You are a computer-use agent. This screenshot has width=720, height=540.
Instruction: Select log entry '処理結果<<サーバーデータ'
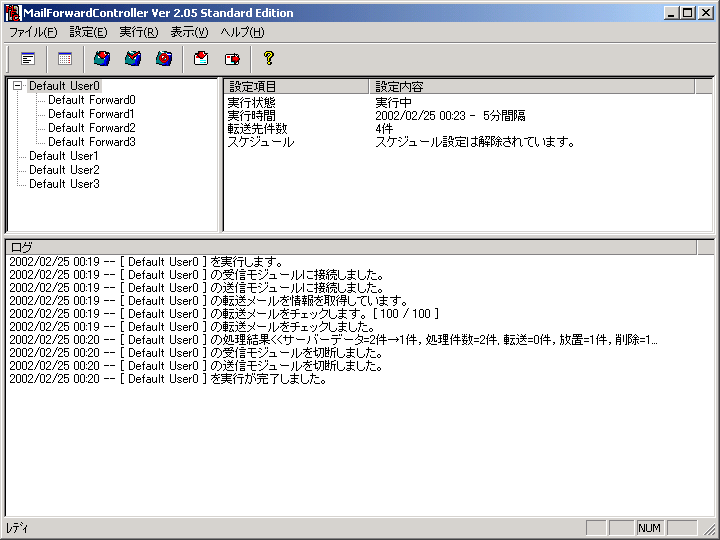[x=333, y=340]
